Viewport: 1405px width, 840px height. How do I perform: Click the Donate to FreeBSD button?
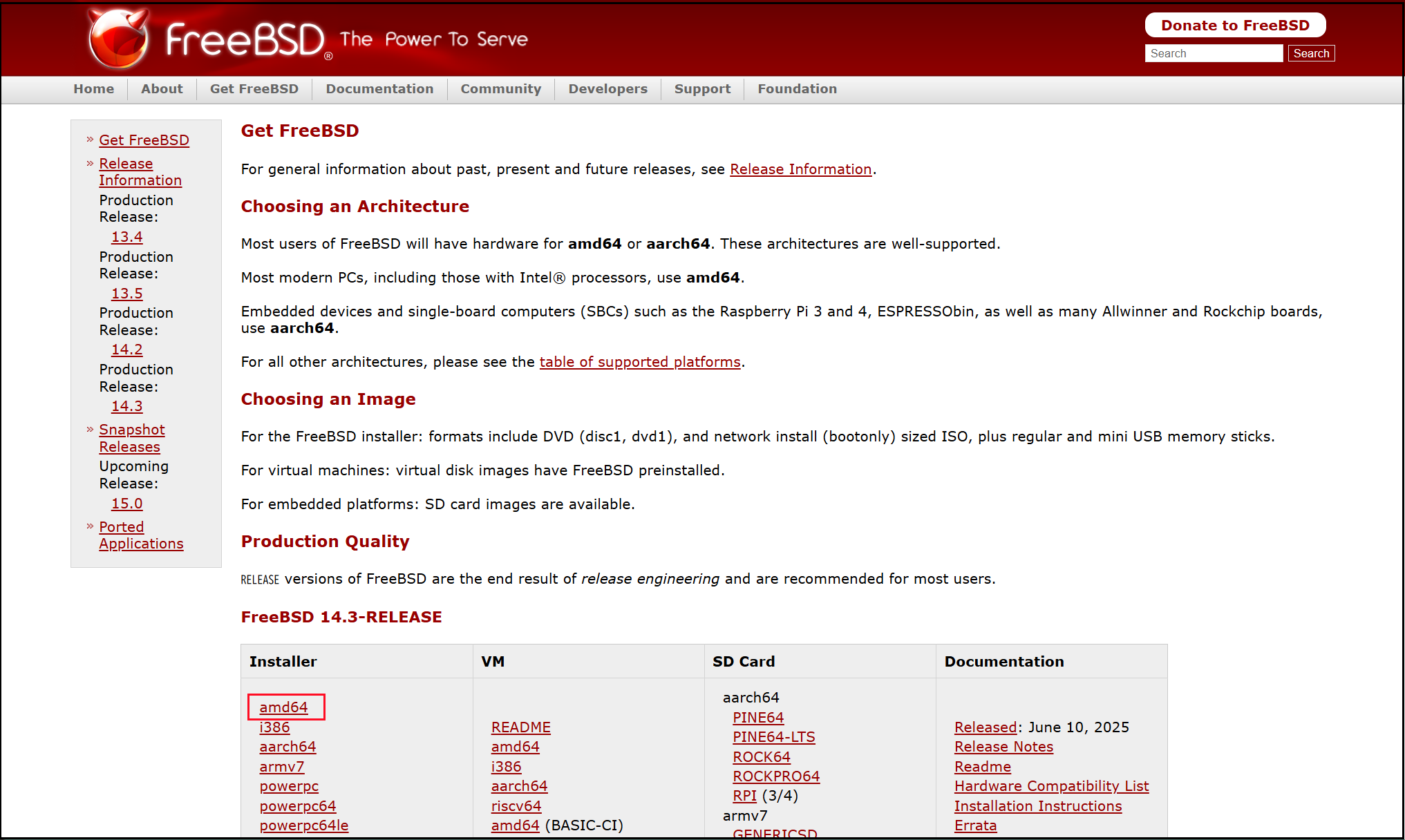(1235, 26)
